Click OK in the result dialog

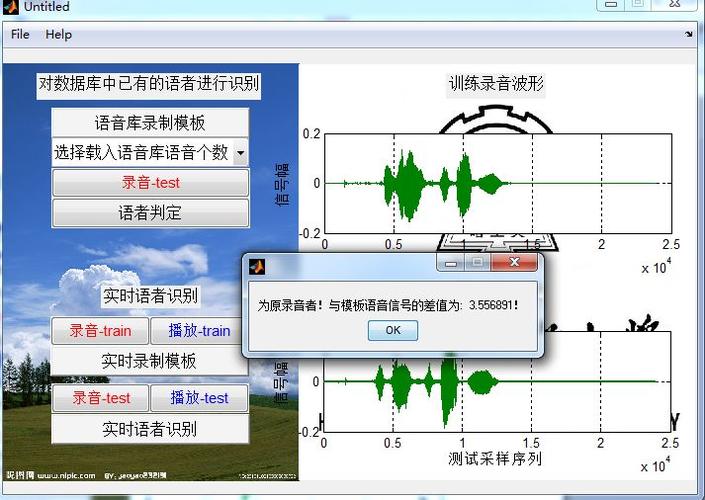point(393,330)
